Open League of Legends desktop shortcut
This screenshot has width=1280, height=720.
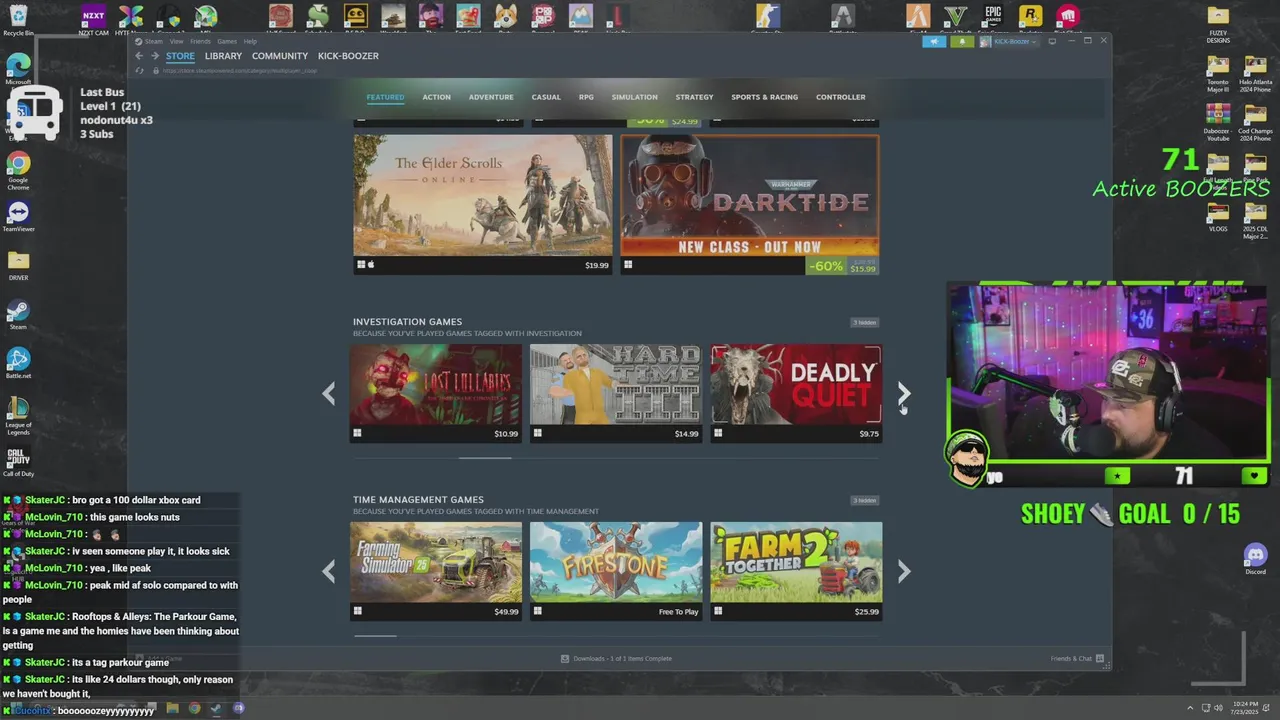tap(18, 416)
